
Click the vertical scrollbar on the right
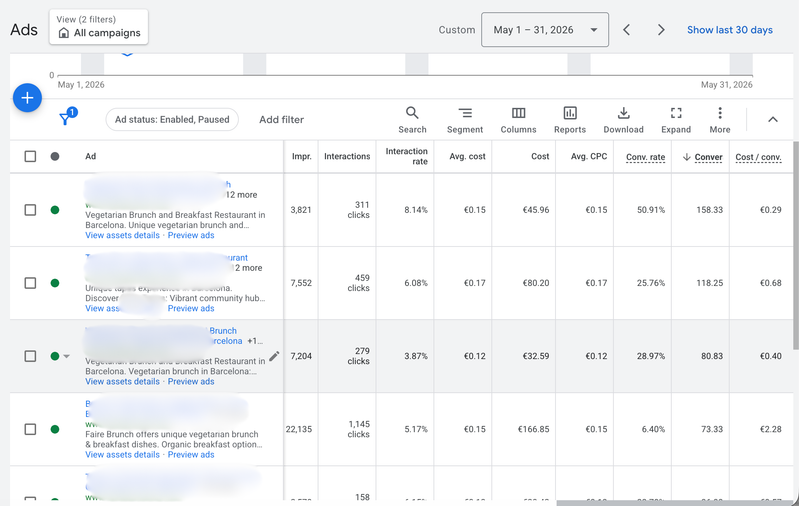coord(796,245)
